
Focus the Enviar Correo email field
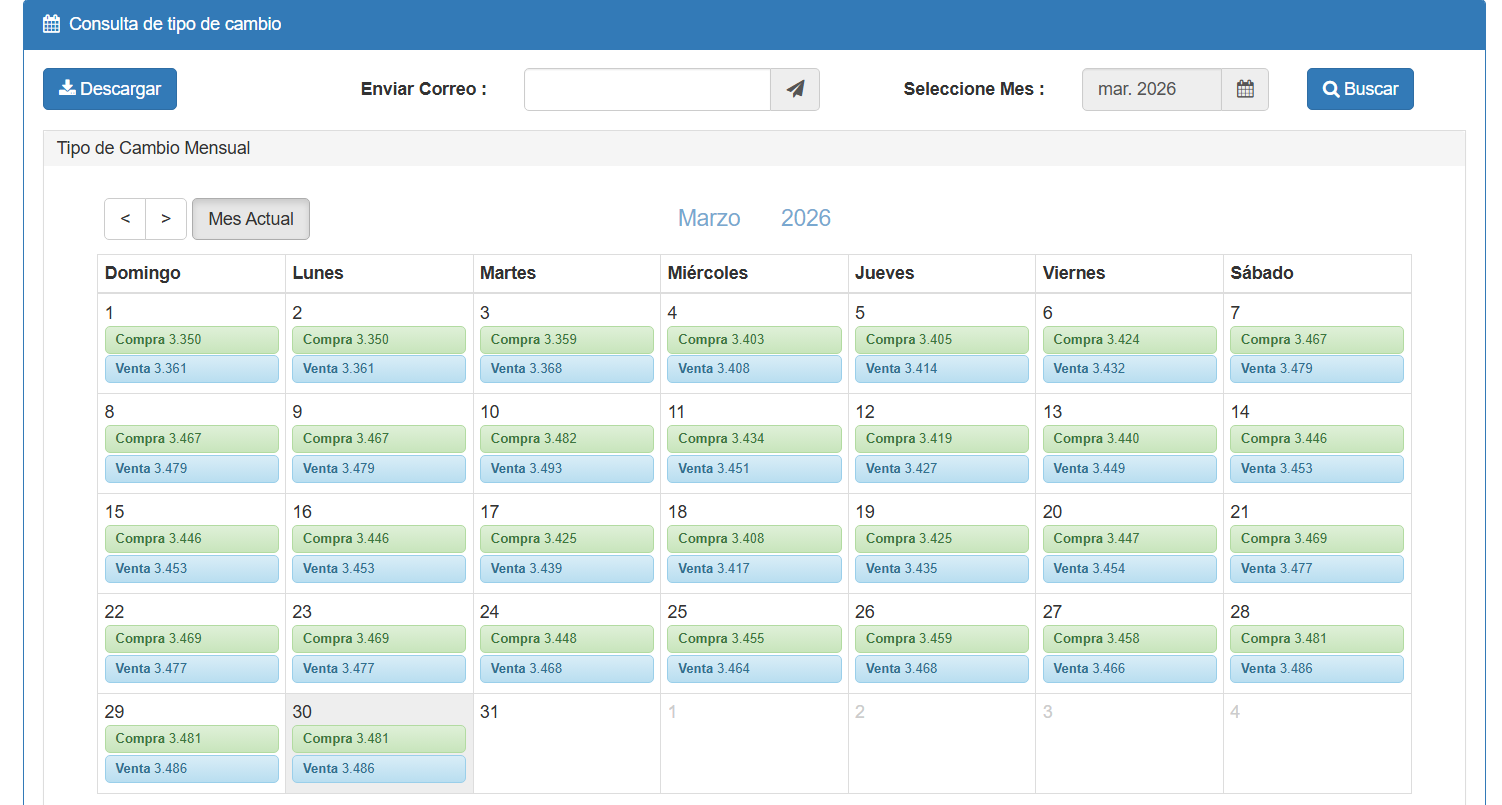tap(647, 89)
